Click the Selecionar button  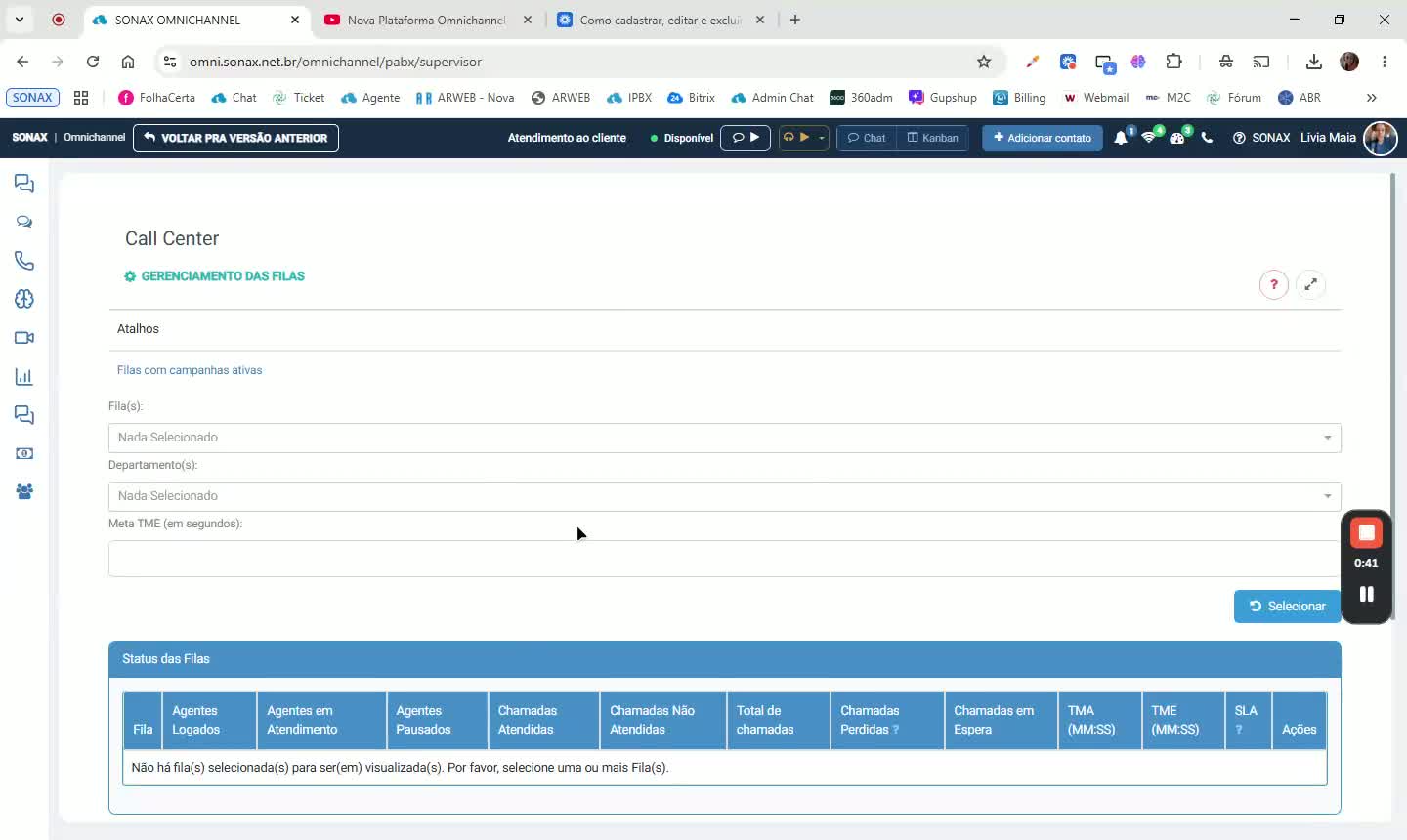[x=1287, y=607]
